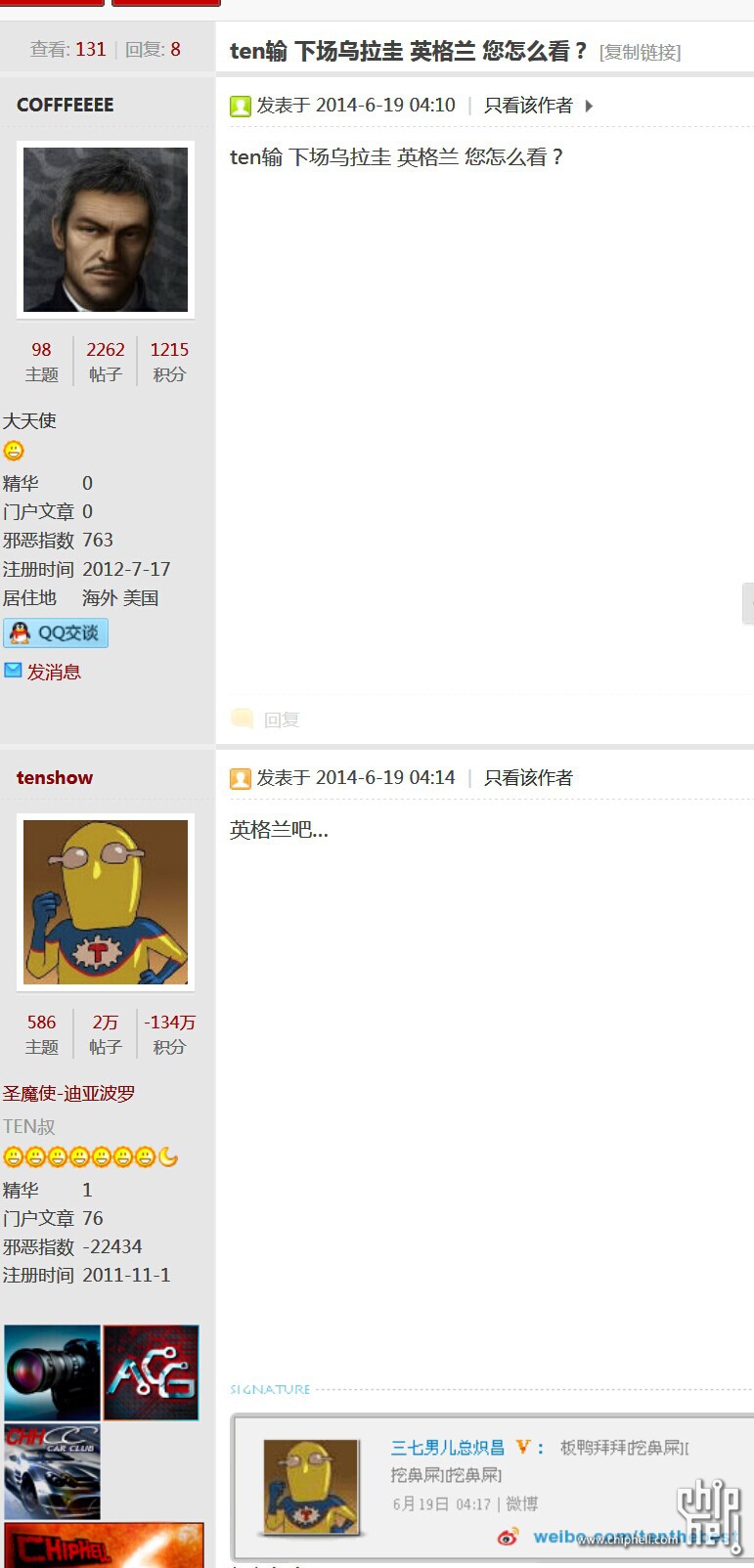The height and width of the screenshot is (1568, 754).
Task: Open the ACG group badge
Action: pos(152,1372)
